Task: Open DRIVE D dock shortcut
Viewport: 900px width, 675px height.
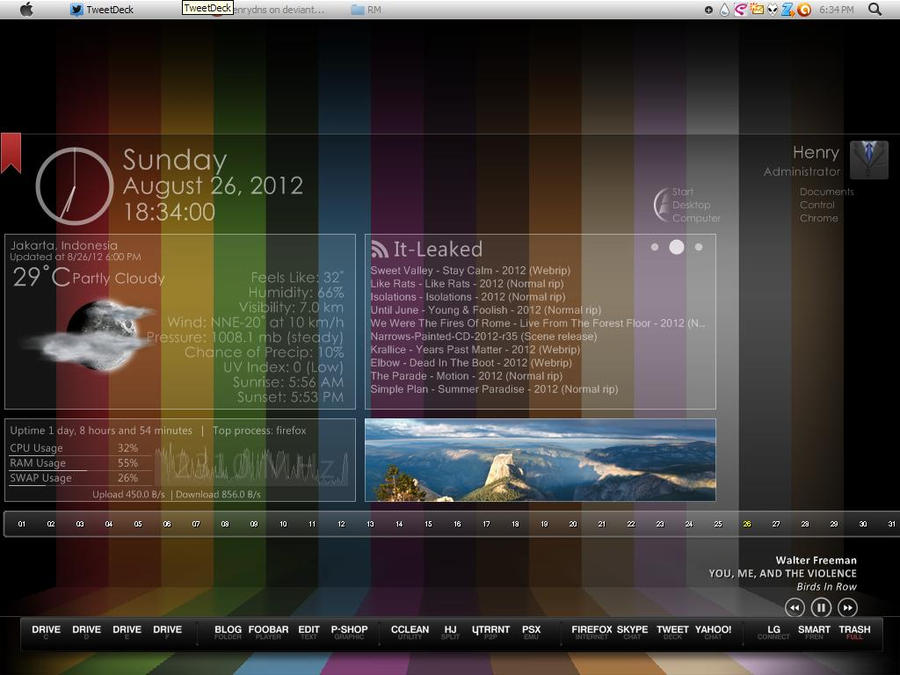Action: 87,631
